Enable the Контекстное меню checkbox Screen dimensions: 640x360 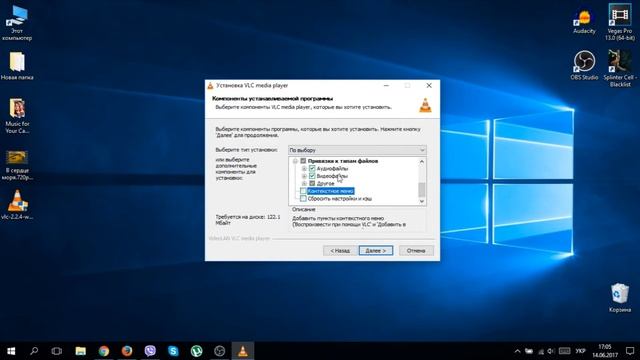303,191
